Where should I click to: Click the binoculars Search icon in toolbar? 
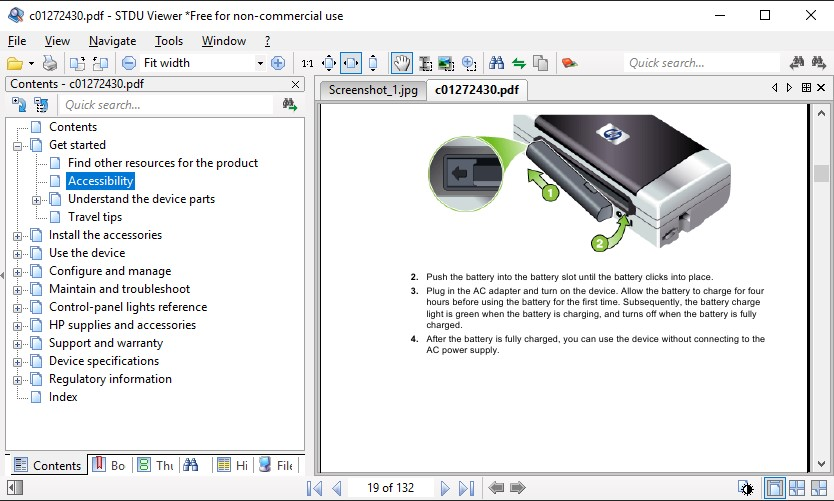point(496,63)
